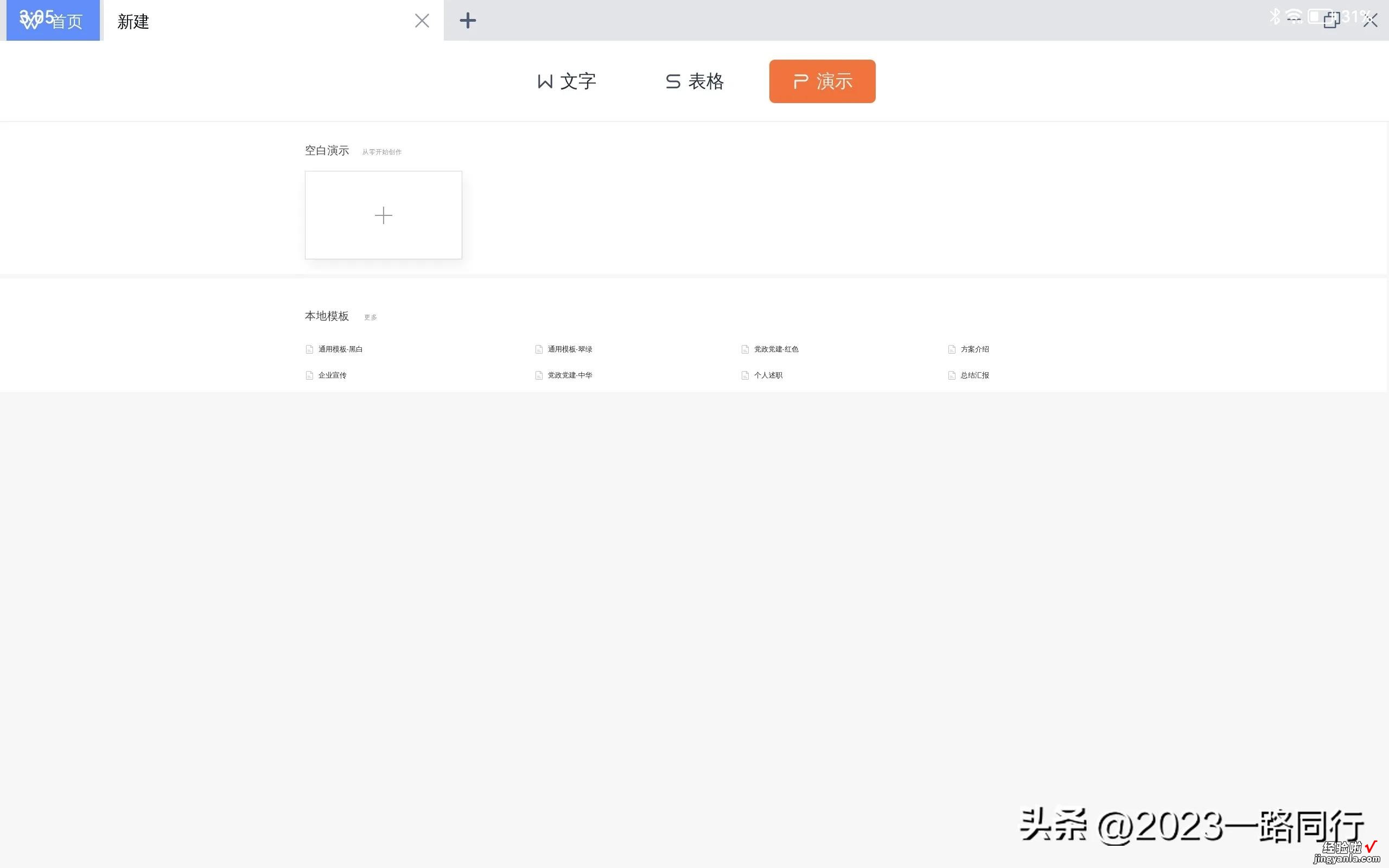This screenshot has width=1389, height=868.
Task: Click file icon beside 通用模板-翠绿
Action: 538,349
